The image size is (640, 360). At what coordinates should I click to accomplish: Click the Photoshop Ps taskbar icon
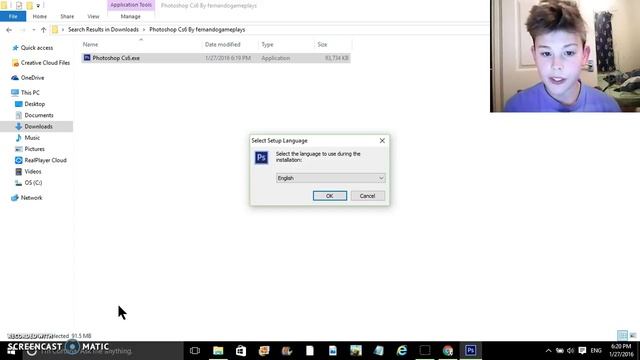pos(471,351)
